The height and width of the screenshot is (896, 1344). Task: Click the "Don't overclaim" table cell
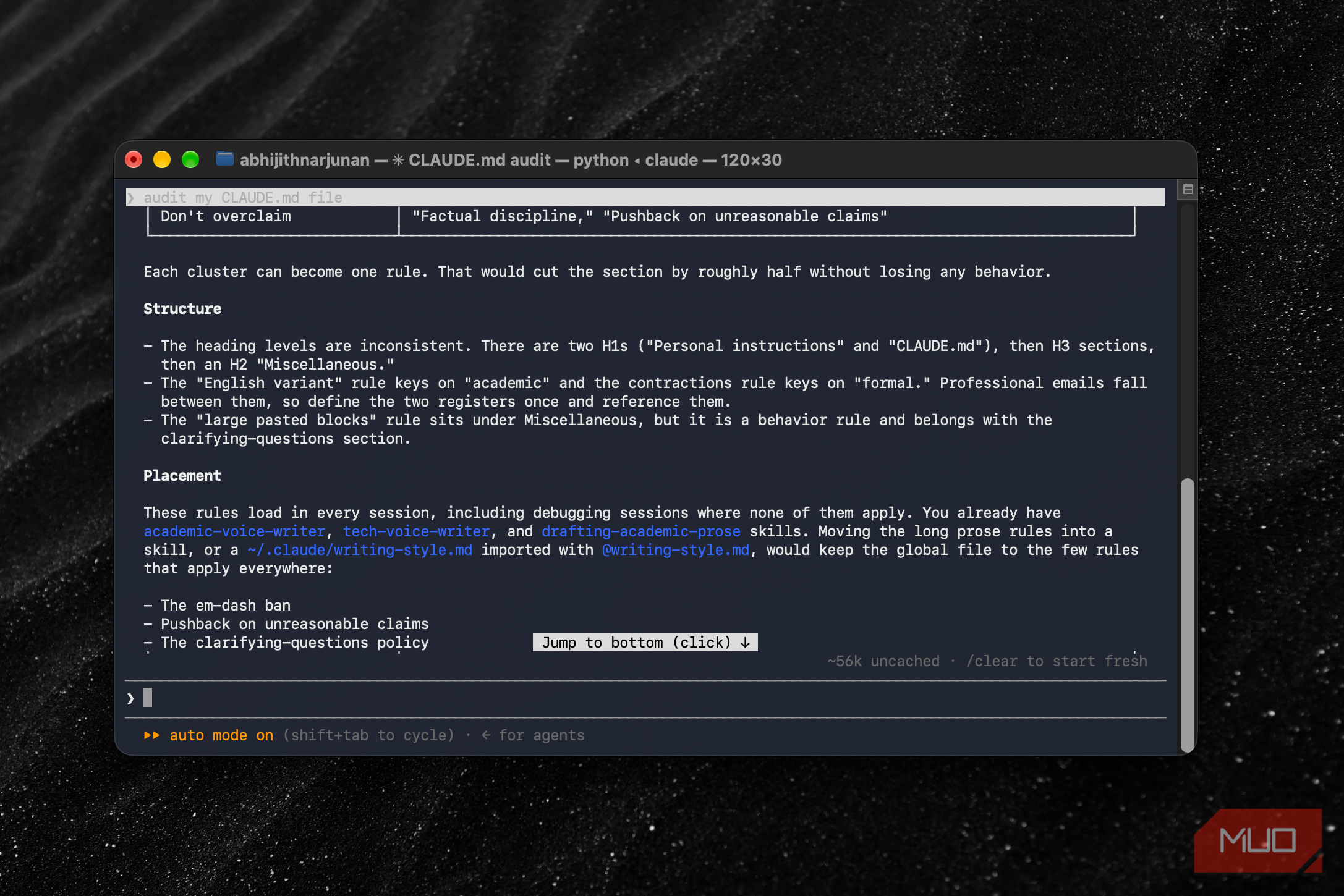coord(226,216)
